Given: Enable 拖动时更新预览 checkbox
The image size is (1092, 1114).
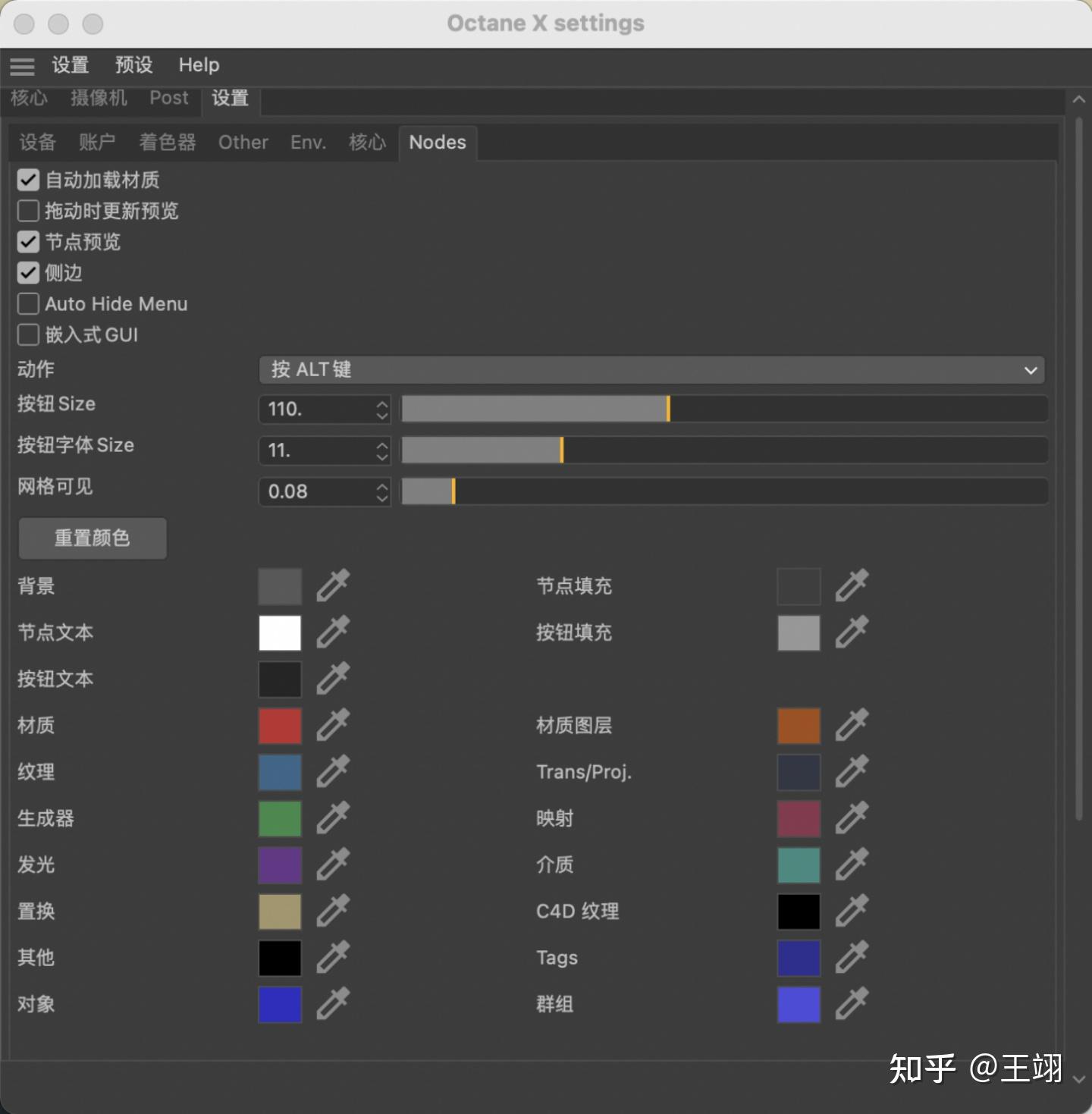Looking at the screenshot, I should pos(28,211).
